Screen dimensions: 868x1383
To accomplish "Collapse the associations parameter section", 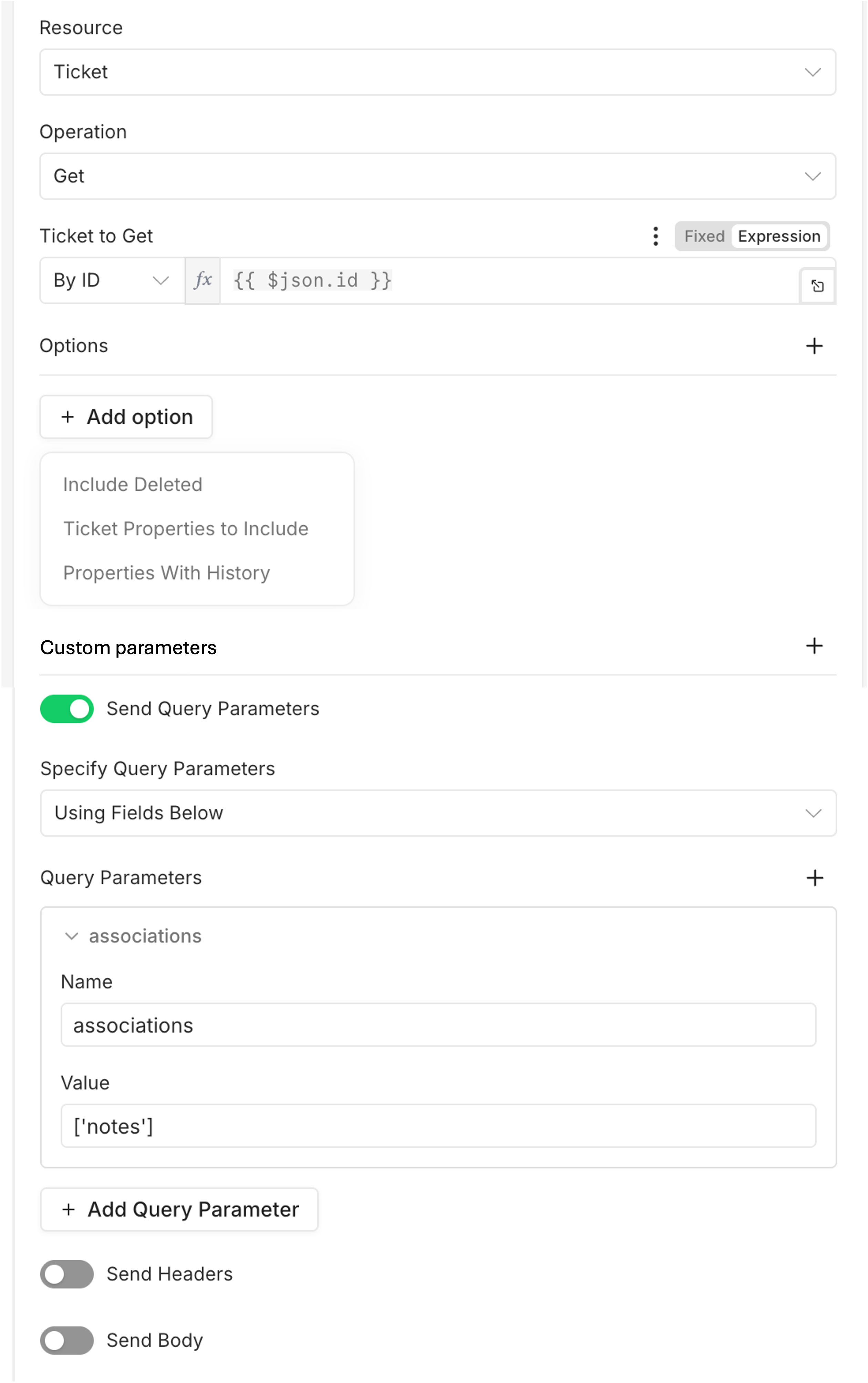I will click(x=72, y=936).
